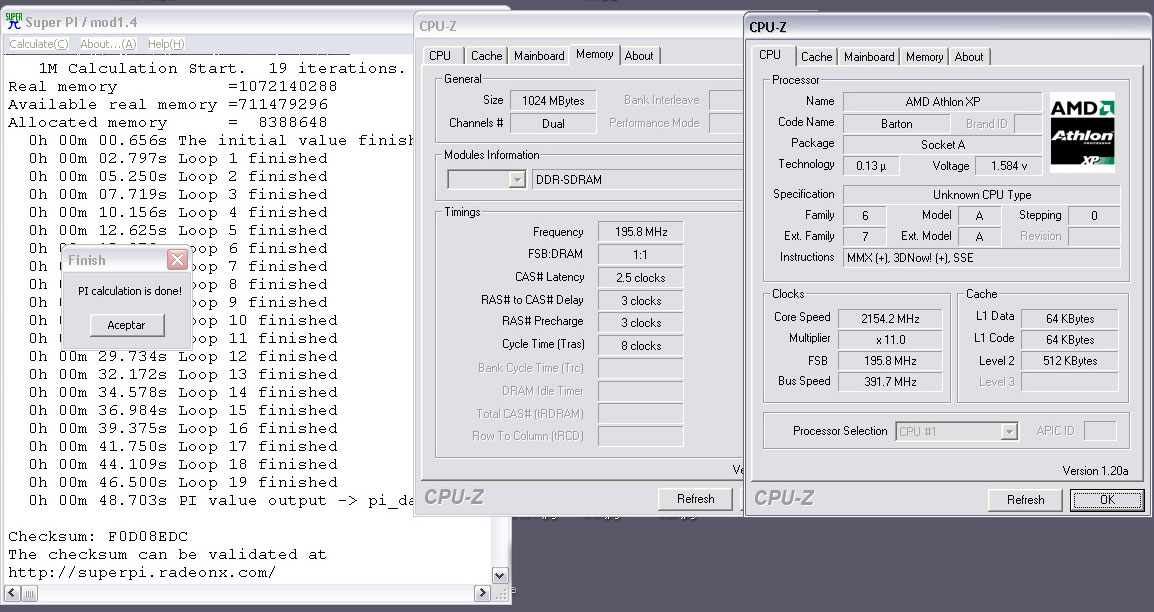Click the Super PI title bar icon
1154x612 pixels.
pos(14,21)
